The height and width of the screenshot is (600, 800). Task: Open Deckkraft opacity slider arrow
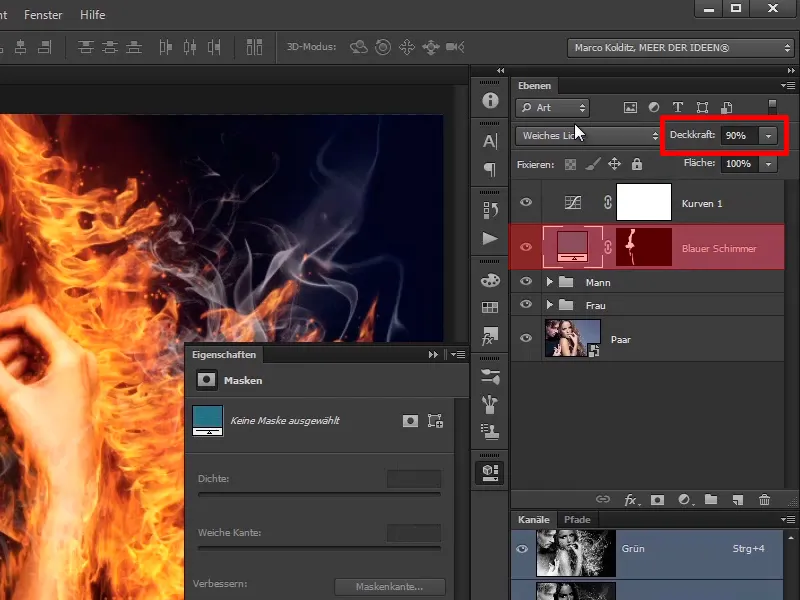[x=768, y=136]
